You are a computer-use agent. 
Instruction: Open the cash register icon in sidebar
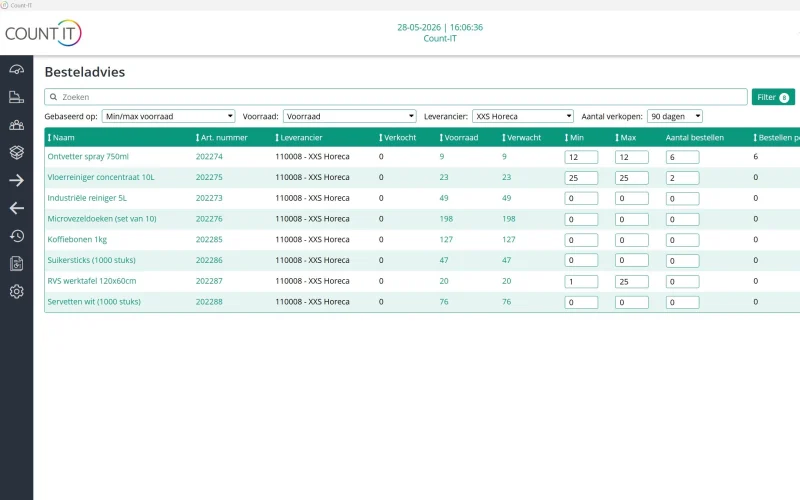coord(16,97)
